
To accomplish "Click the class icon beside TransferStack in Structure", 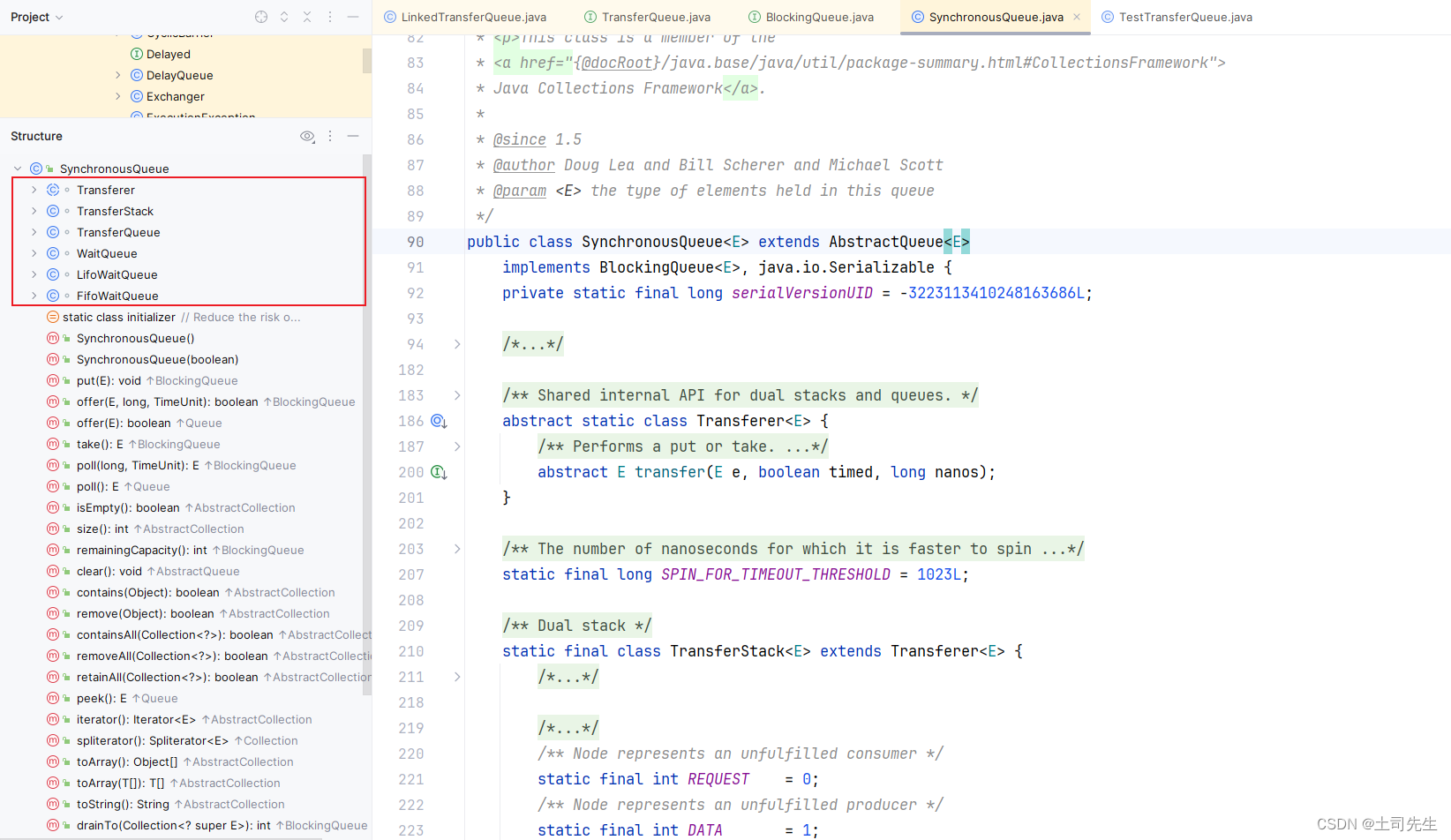I will tap(53, 211).
